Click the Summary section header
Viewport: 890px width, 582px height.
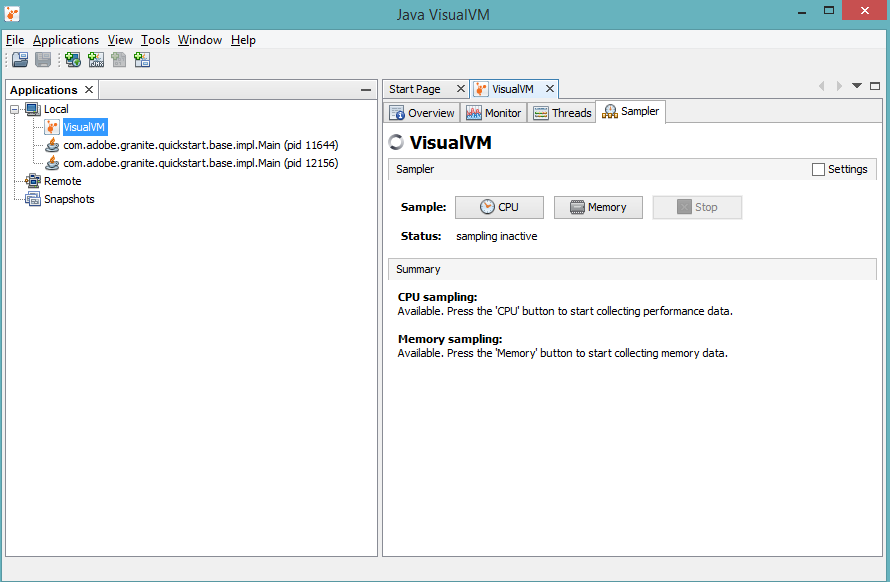click(632, 269)
